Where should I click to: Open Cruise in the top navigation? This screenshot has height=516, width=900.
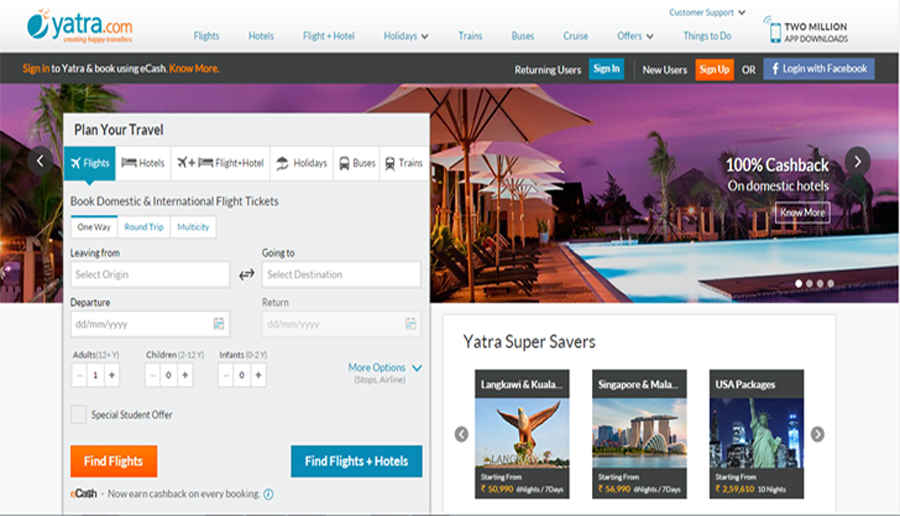click(576, 36)
